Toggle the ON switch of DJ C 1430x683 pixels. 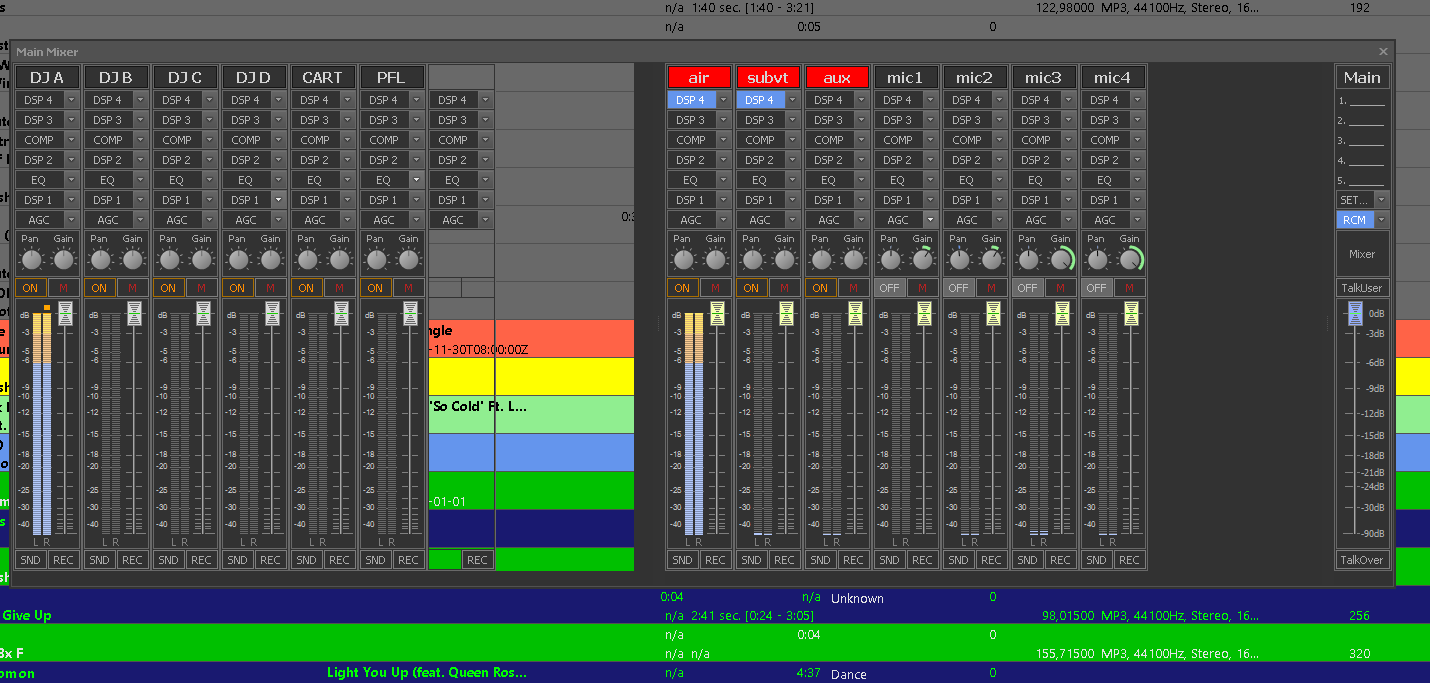[168, 288]
